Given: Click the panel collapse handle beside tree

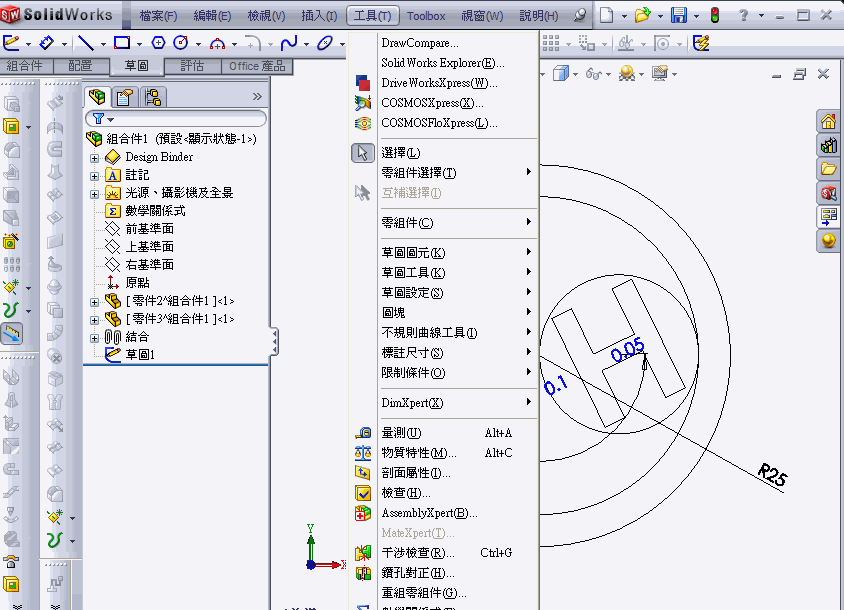Looking at the screenshot, I should [x=275, y=341].
